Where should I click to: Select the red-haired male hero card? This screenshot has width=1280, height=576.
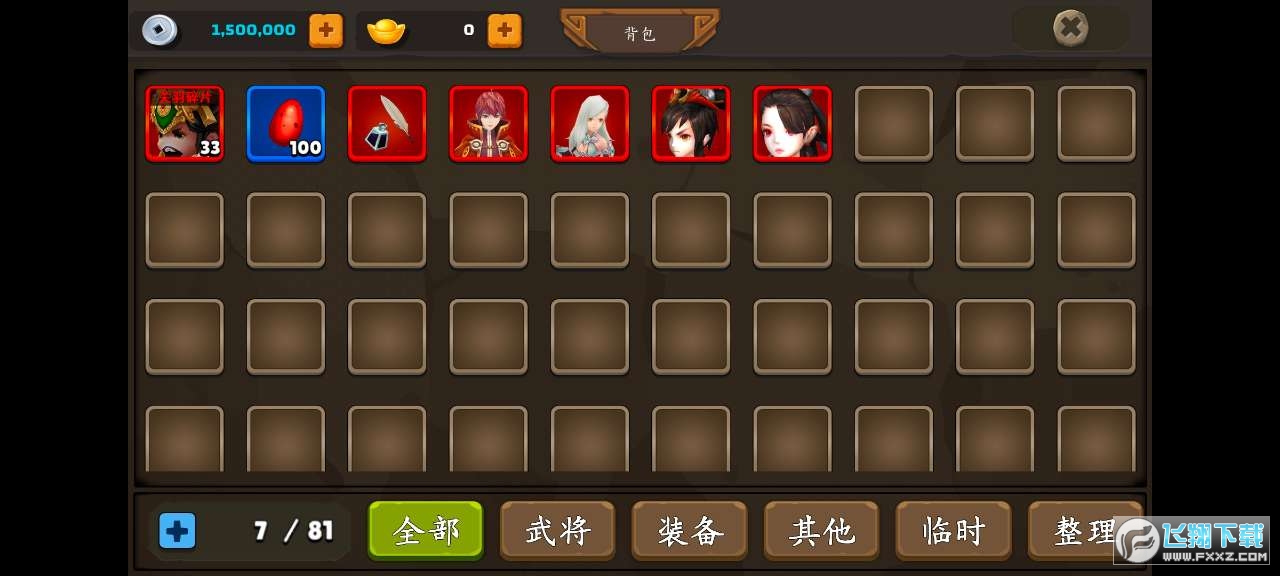(x=489, y=123)
